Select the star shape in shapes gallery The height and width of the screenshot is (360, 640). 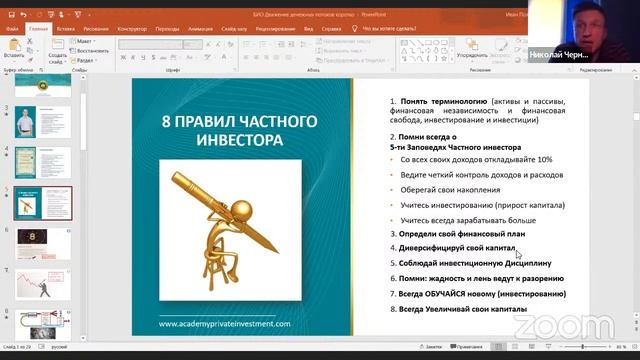click(x=444, y=59)
